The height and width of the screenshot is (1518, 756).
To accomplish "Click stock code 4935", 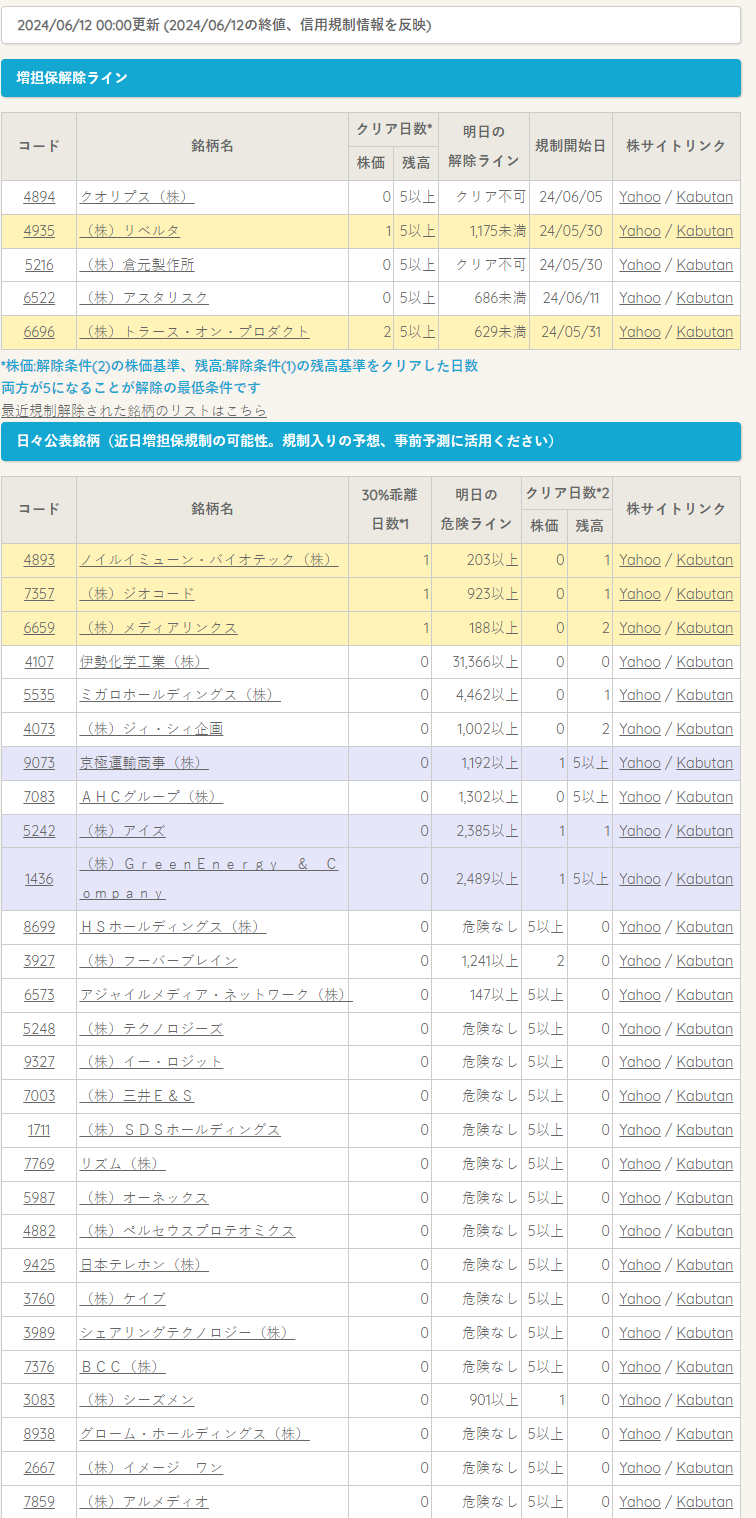I will (x=39, y=231).
